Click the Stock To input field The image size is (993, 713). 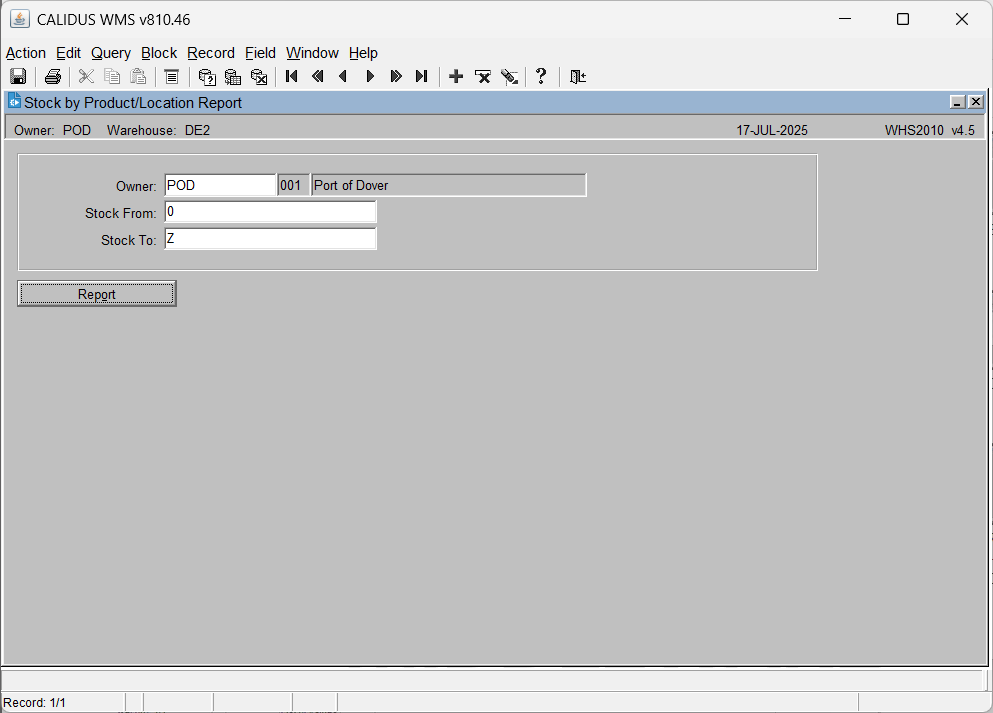point(270,239)
